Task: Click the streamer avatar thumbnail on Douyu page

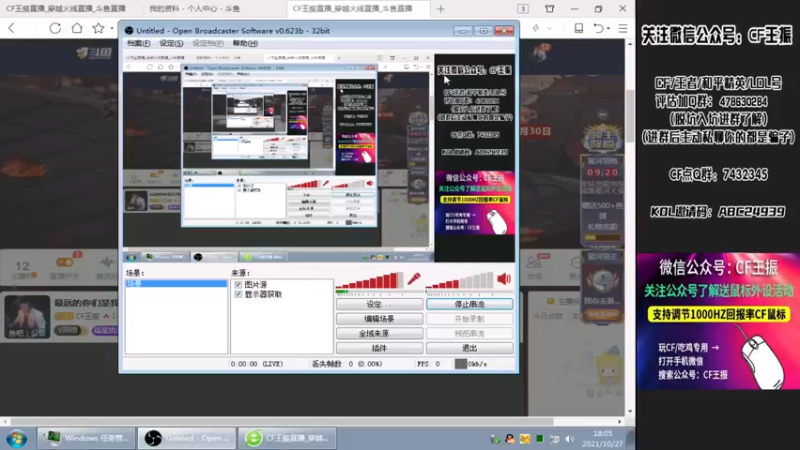Action: 28,316
